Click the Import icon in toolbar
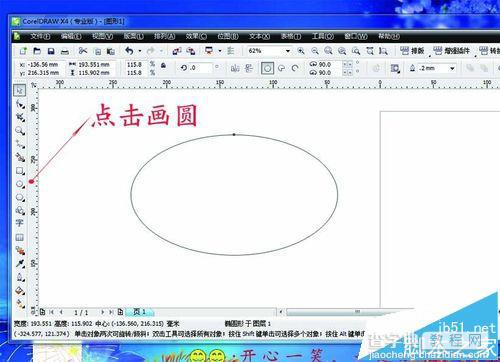Screen dimensions: 500x362 click(x=177, y=51)
